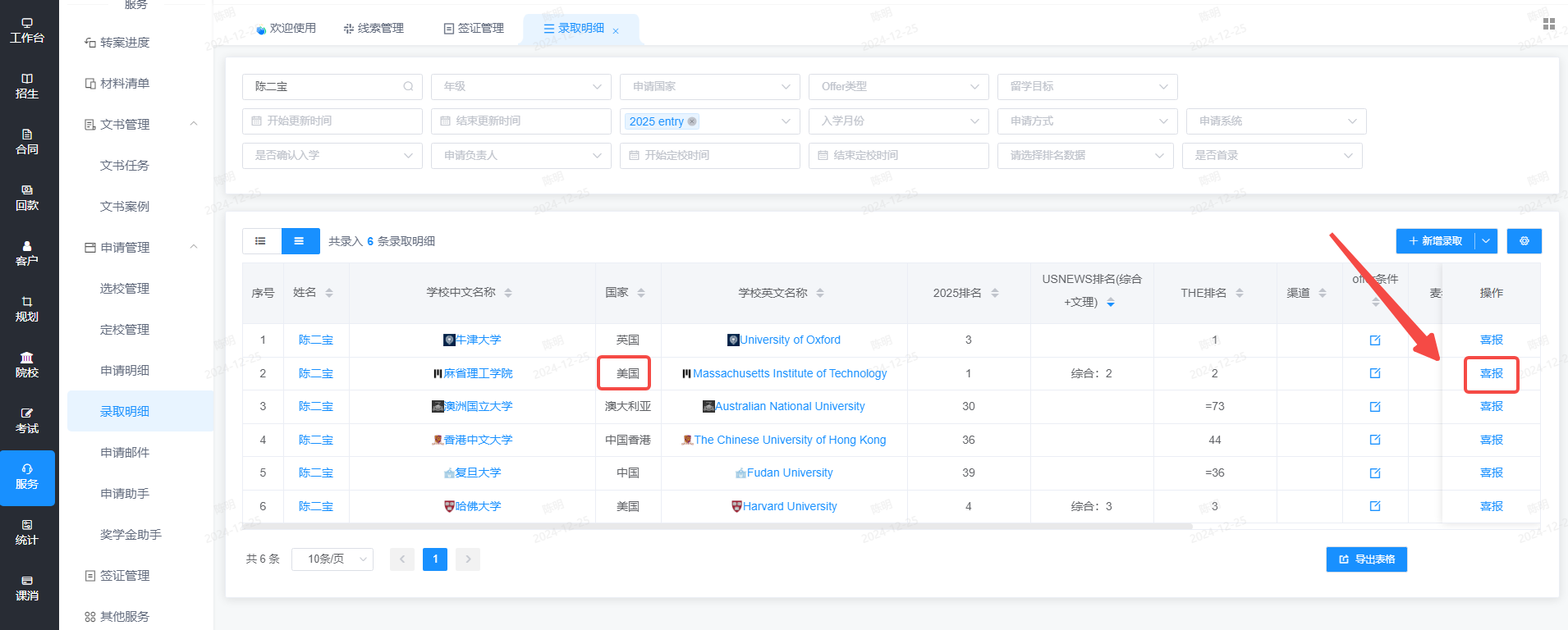Toggle sort on 学校中文名称 column
The width and height of the screenshot is (1568, 630).
click(x=508, y=293)
